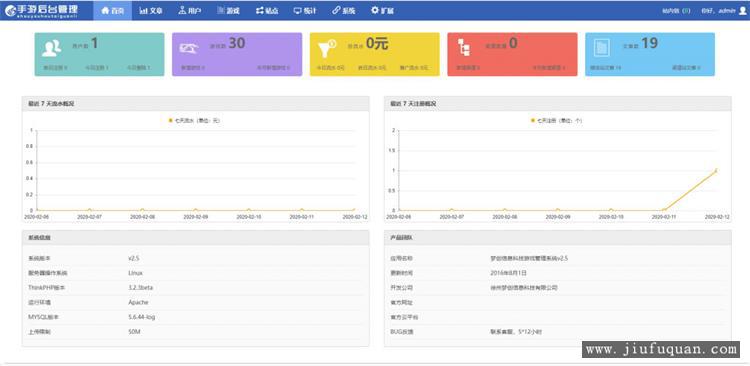Click the 产品团队 panel header

click(558, 238)
